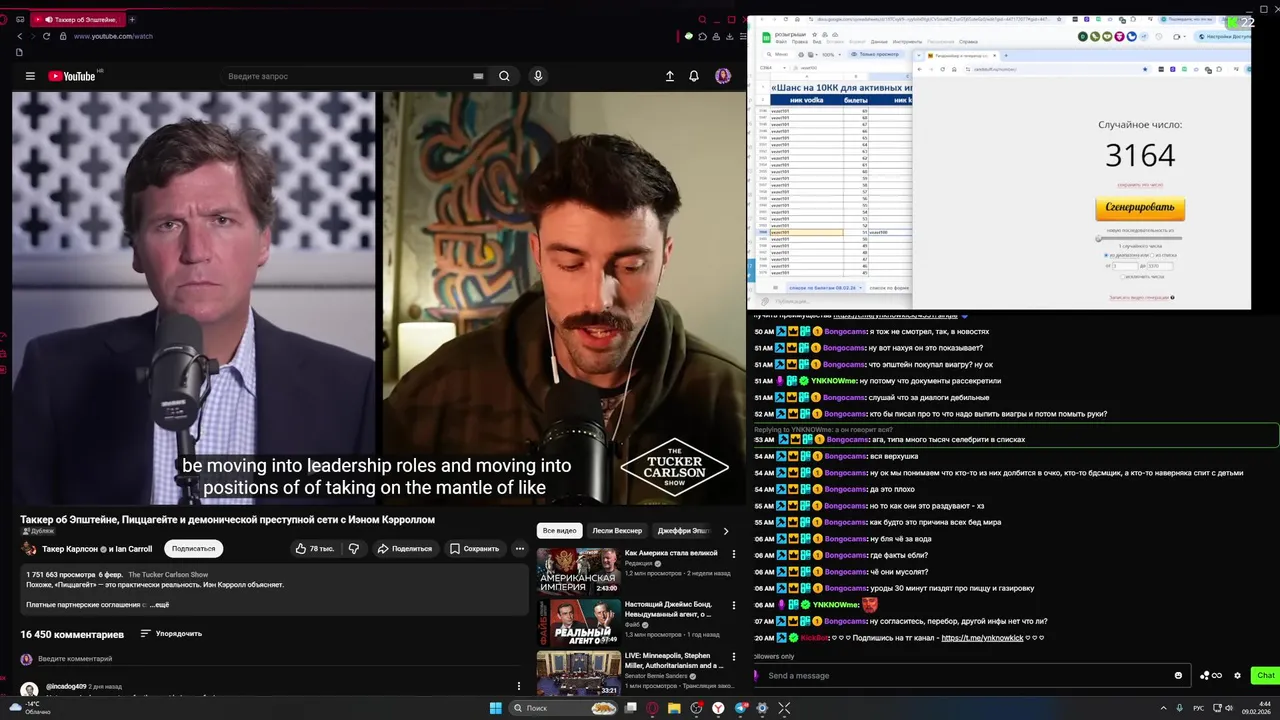Like the video with 78 тыс. likes
This screenshot has width=1280, height=720.
(x=315, y=548)
